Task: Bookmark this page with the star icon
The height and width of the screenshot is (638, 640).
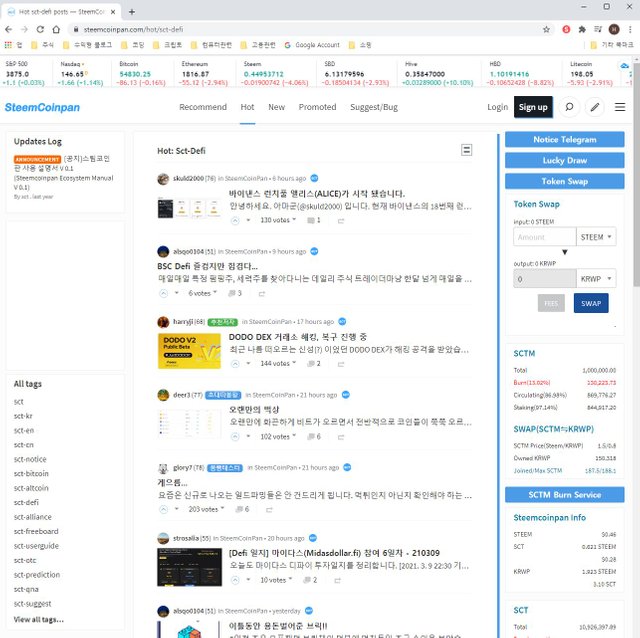Action: coord(546,29)
